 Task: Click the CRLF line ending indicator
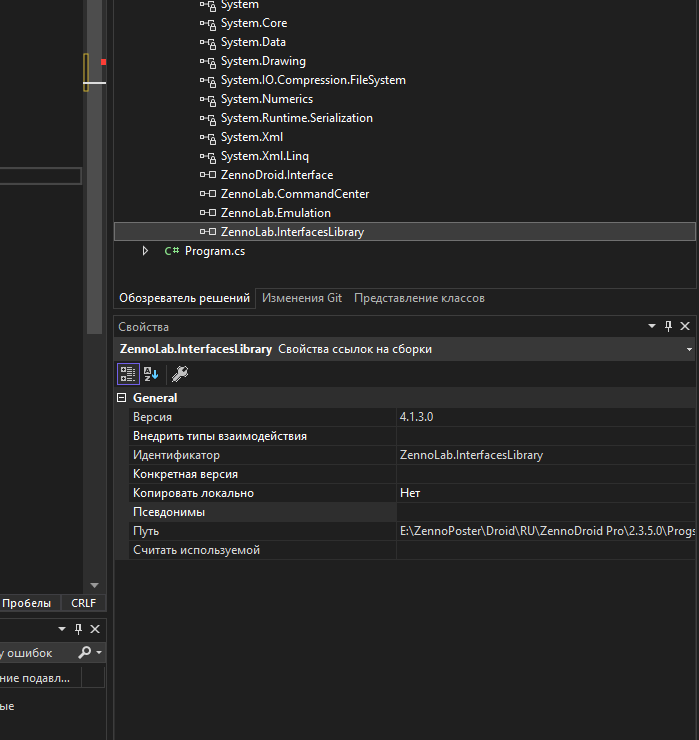[x=82, y=603]
